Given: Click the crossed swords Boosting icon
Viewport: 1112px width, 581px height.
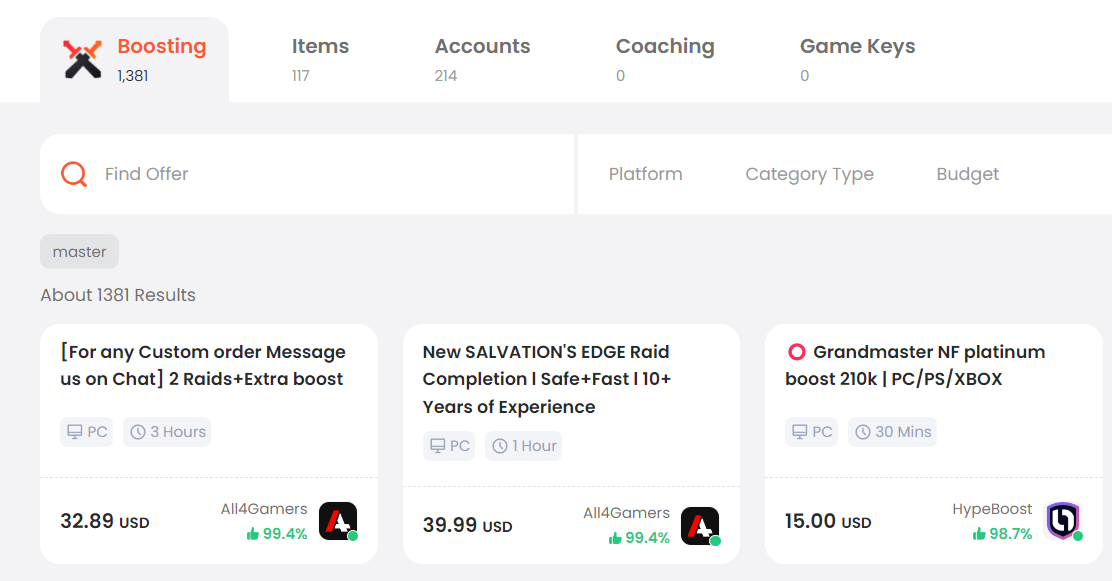Looking at the screenshot, I should click(x=82, y=60).
